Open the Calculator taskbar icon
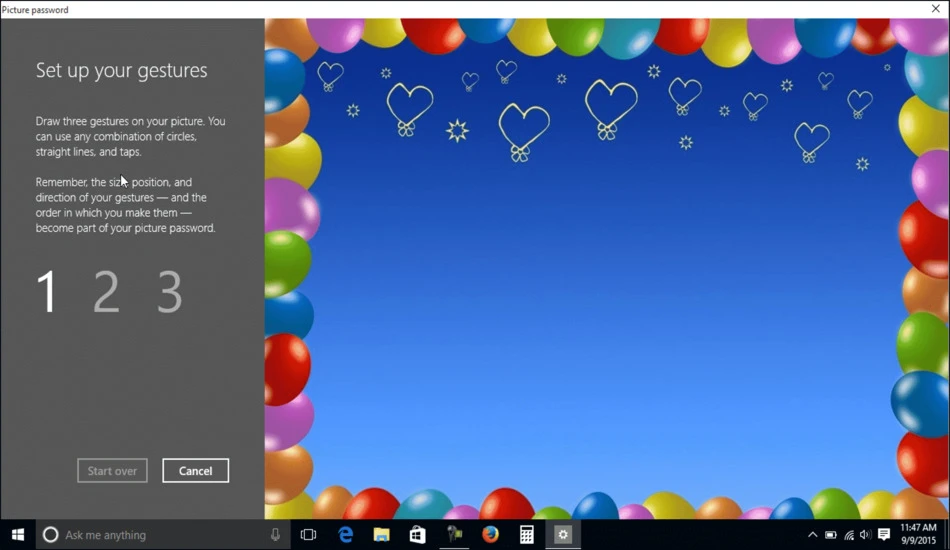 pos(526,535)
